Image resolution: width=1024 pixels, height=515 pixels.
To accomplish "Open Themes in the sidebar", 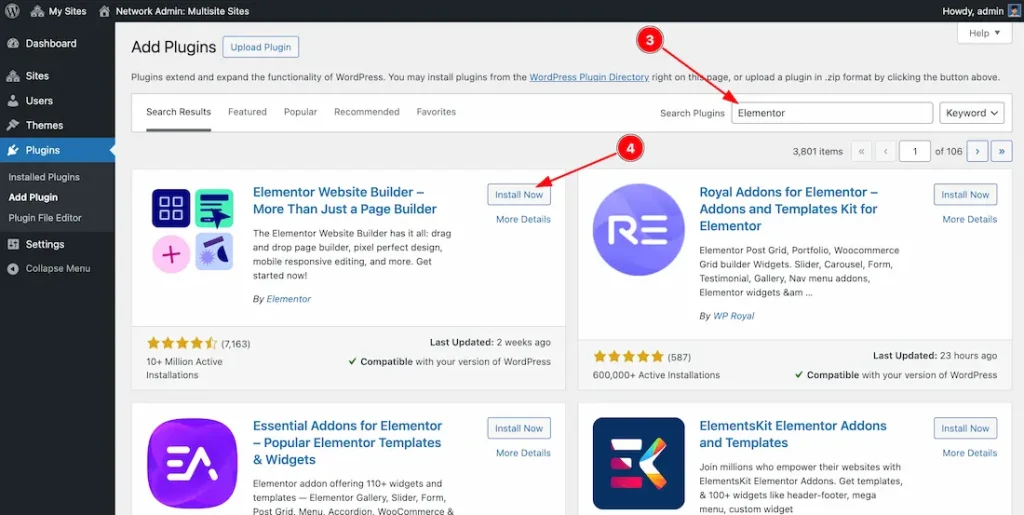I will [44, 125].
